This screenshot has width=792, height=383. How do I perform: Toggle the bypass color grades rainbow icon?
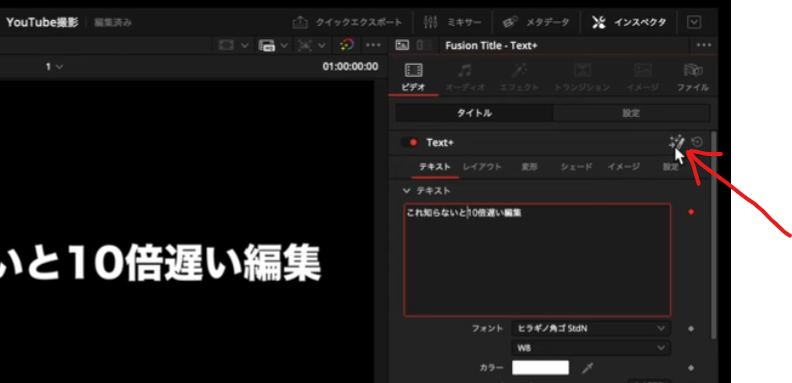point(347,45)
